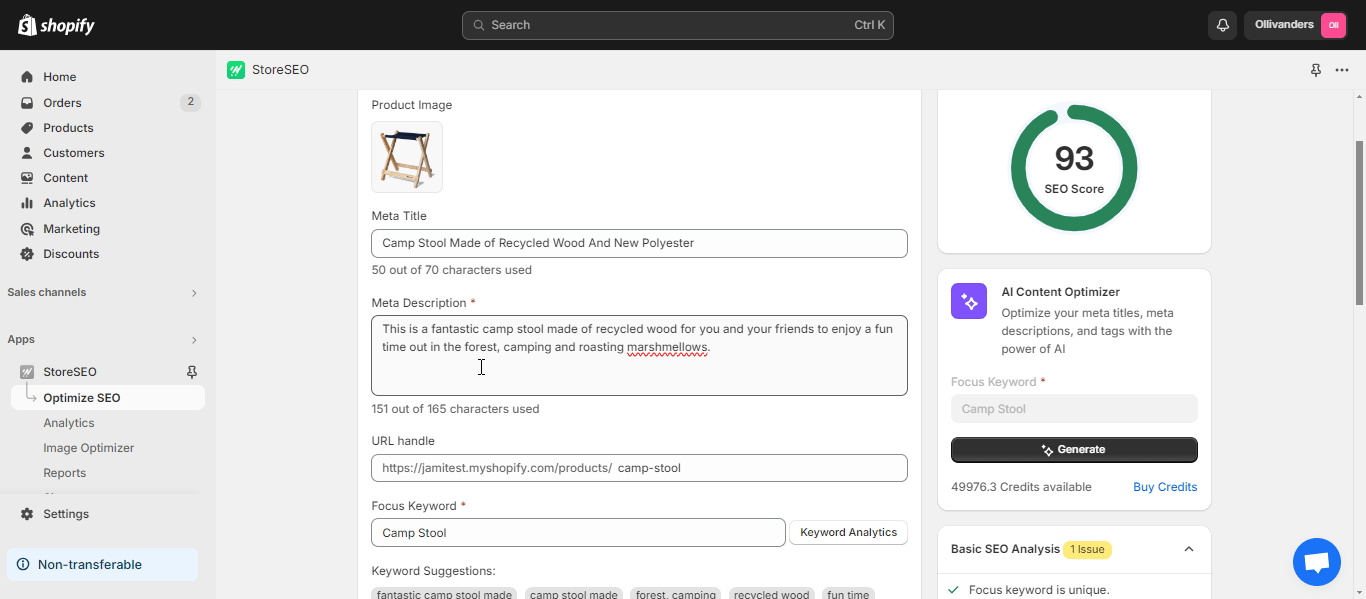This screenshot has width=1366, height=599.
Task: Click the search magnifier icon
Action: 479,25
